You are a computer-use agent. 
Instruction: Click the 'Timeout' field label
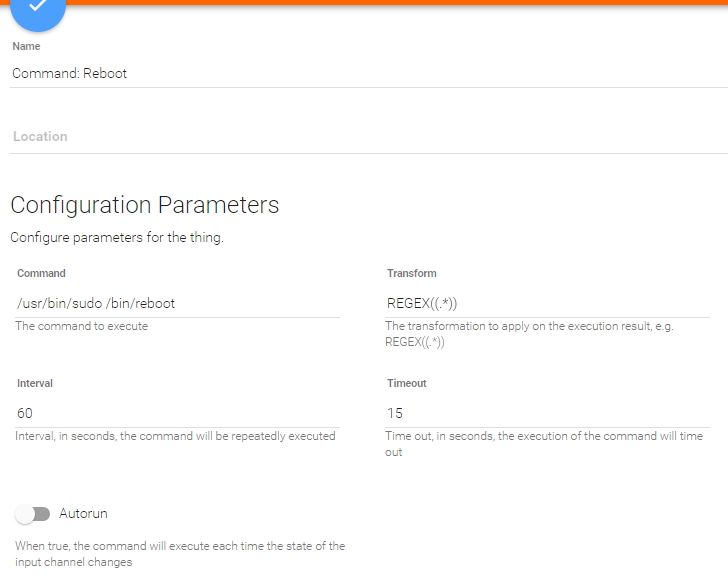pos(407,383)
